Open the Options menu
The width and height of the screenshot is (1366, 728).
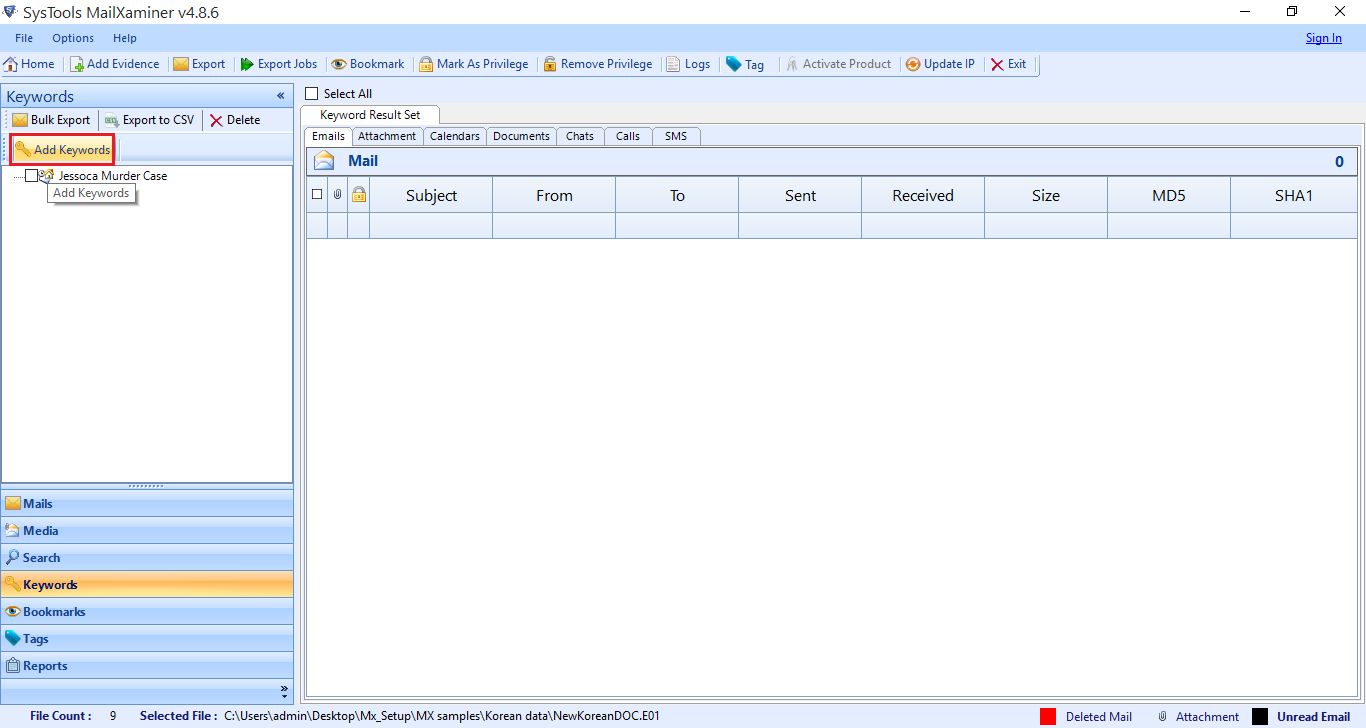click(73, 38)
